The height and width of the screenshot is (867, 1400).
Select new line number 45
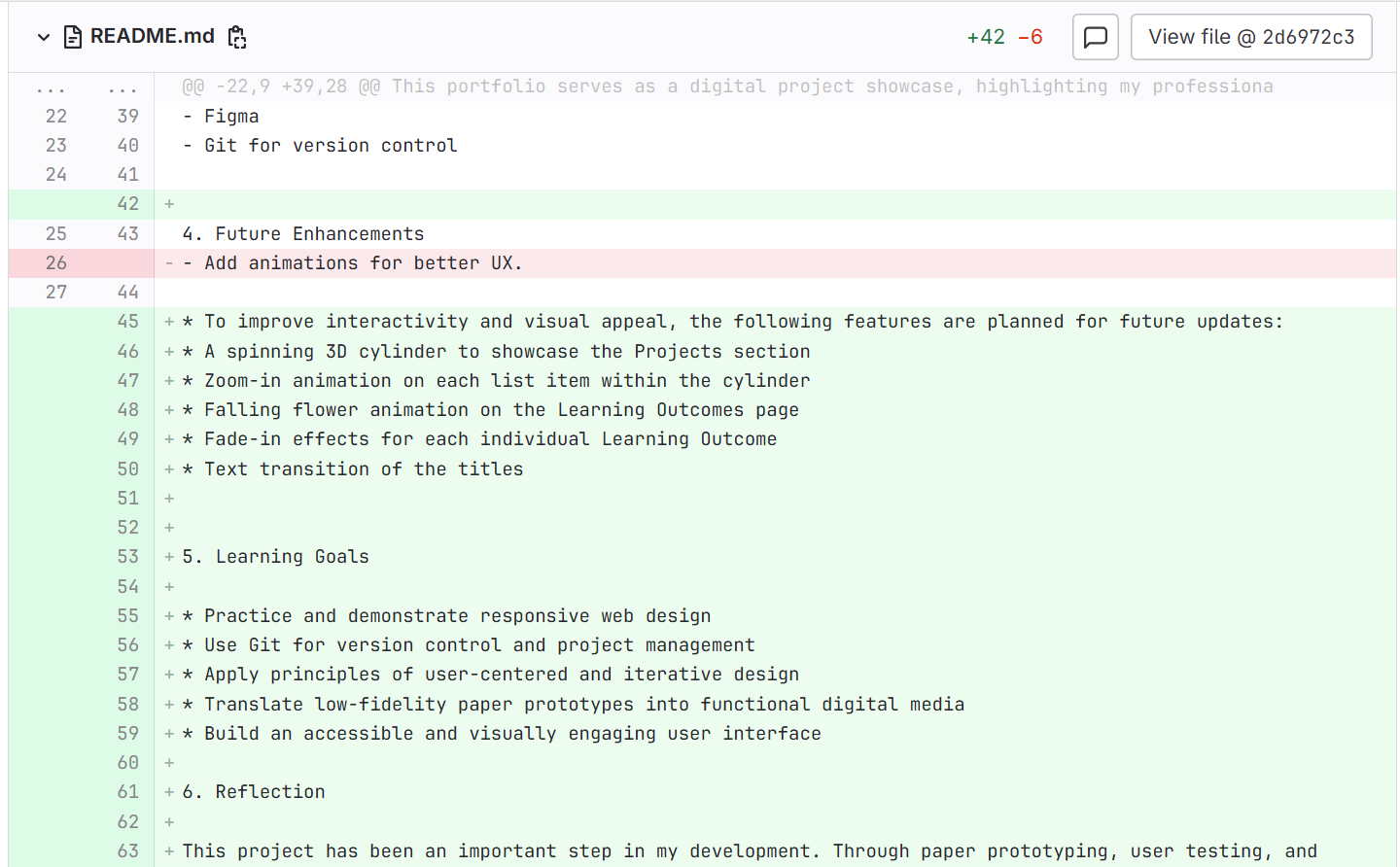(x=127, y=322)
